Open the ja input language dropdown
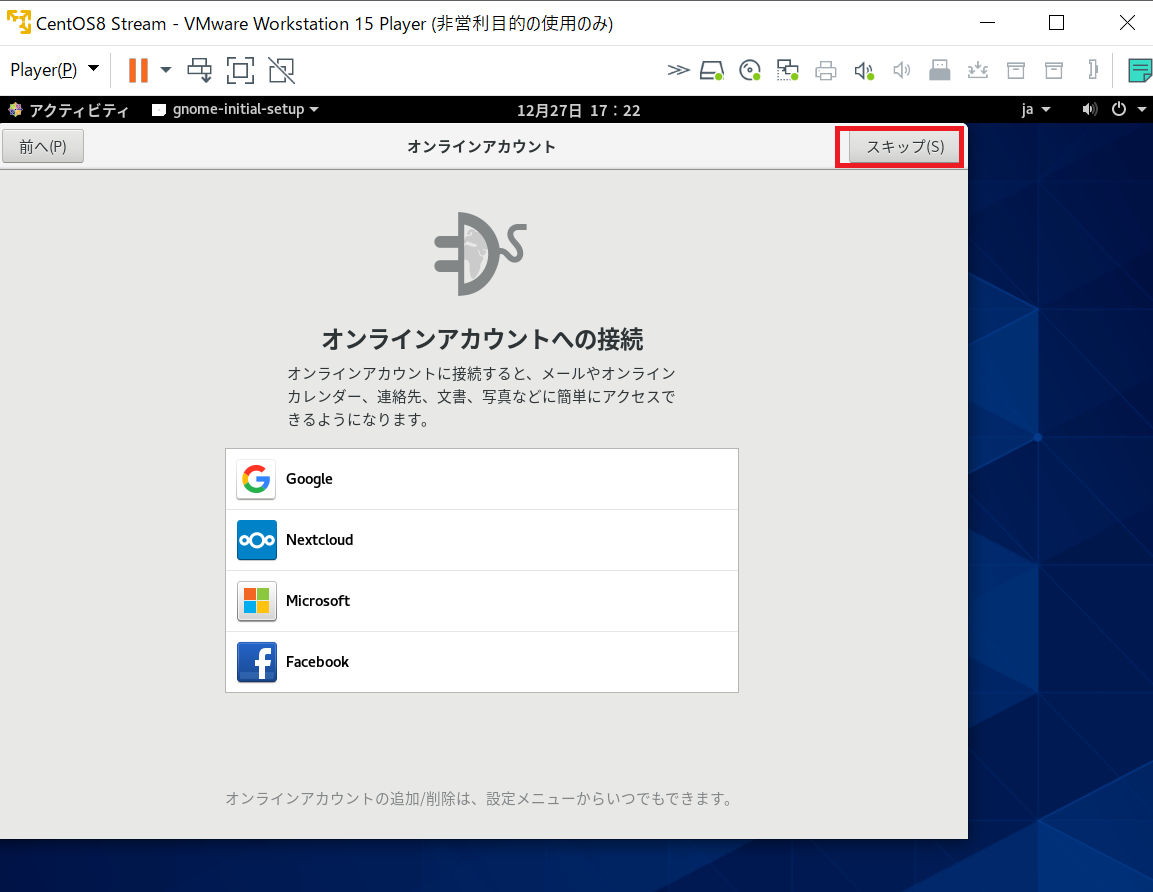This screenshot has height=892, width=1153. [1035, 110]
